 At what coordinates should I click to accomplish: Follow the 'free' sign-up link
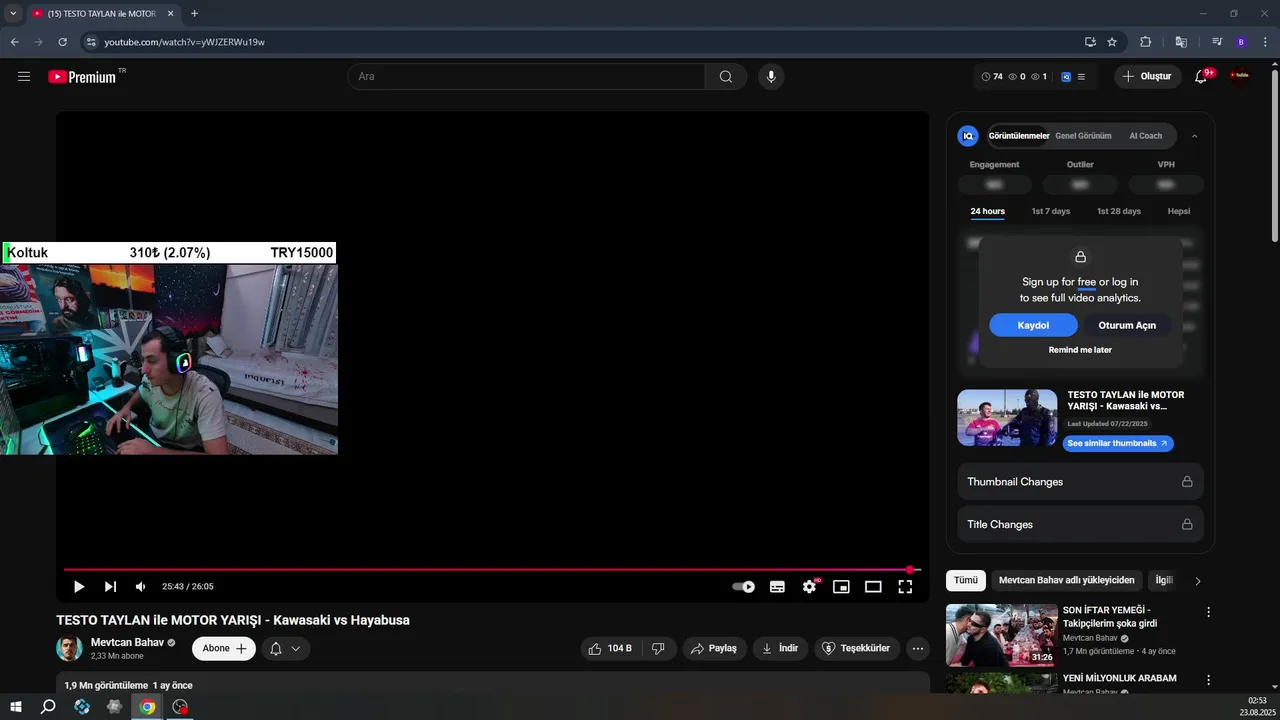(x=1086, y=282)
